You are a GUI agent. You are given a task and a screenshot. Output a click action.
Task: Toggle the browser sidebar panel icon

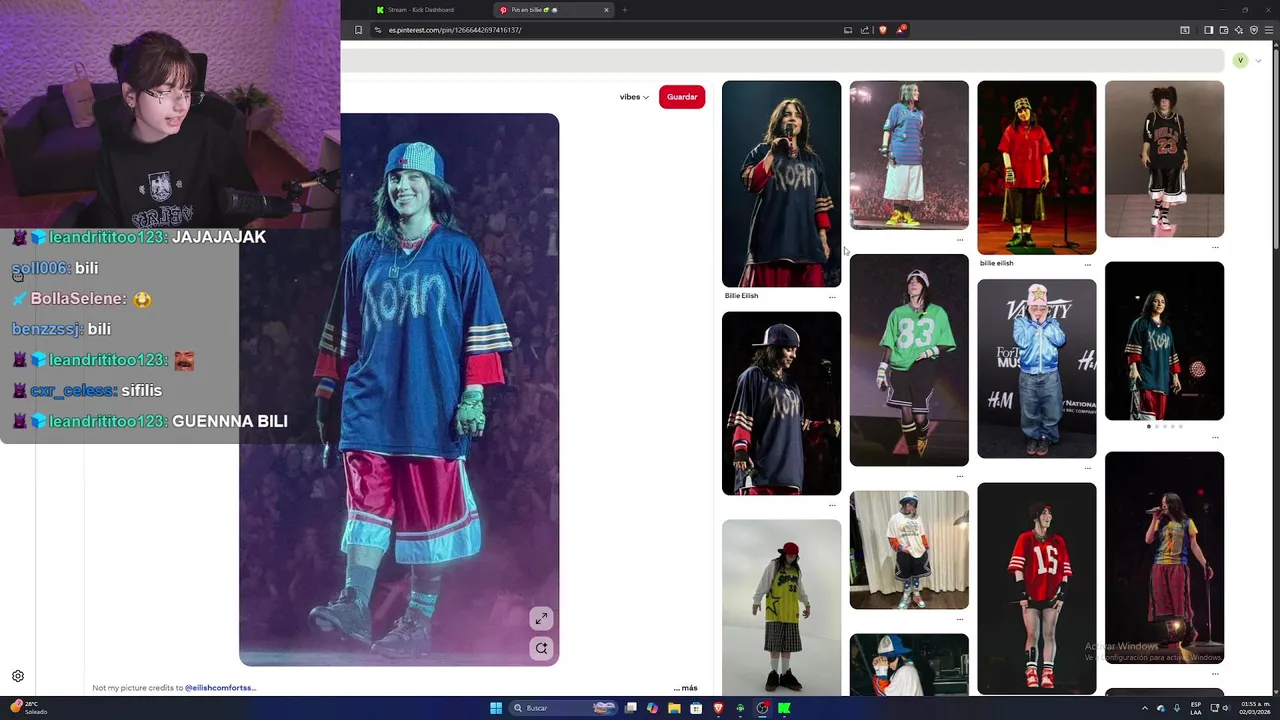1208,30
